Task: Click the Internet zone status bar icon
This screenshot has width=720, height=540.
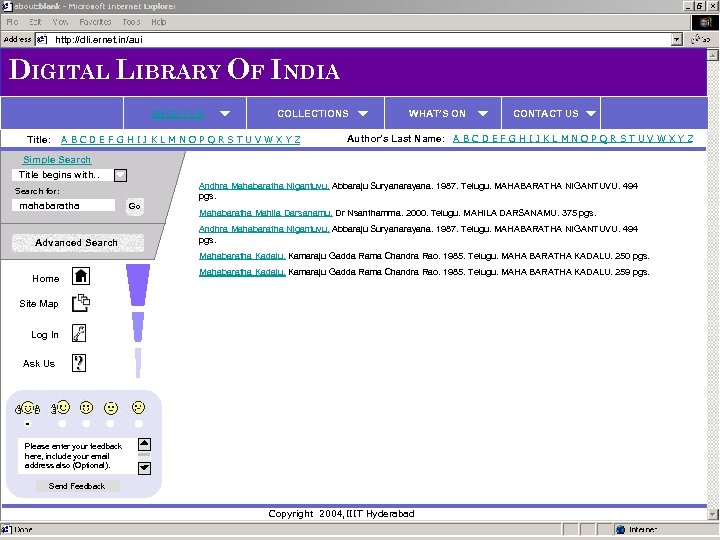Action: click(x=620, y=529)
